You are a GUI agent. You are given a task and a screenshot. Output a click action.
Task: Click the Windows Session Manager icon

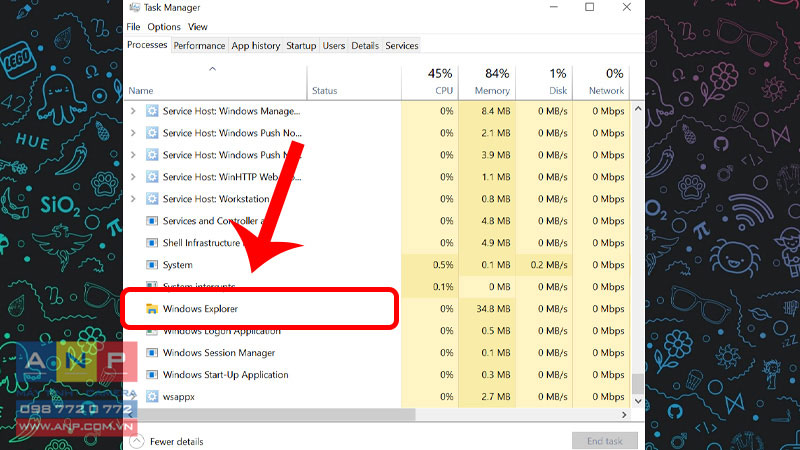click(x=152, y=353)
